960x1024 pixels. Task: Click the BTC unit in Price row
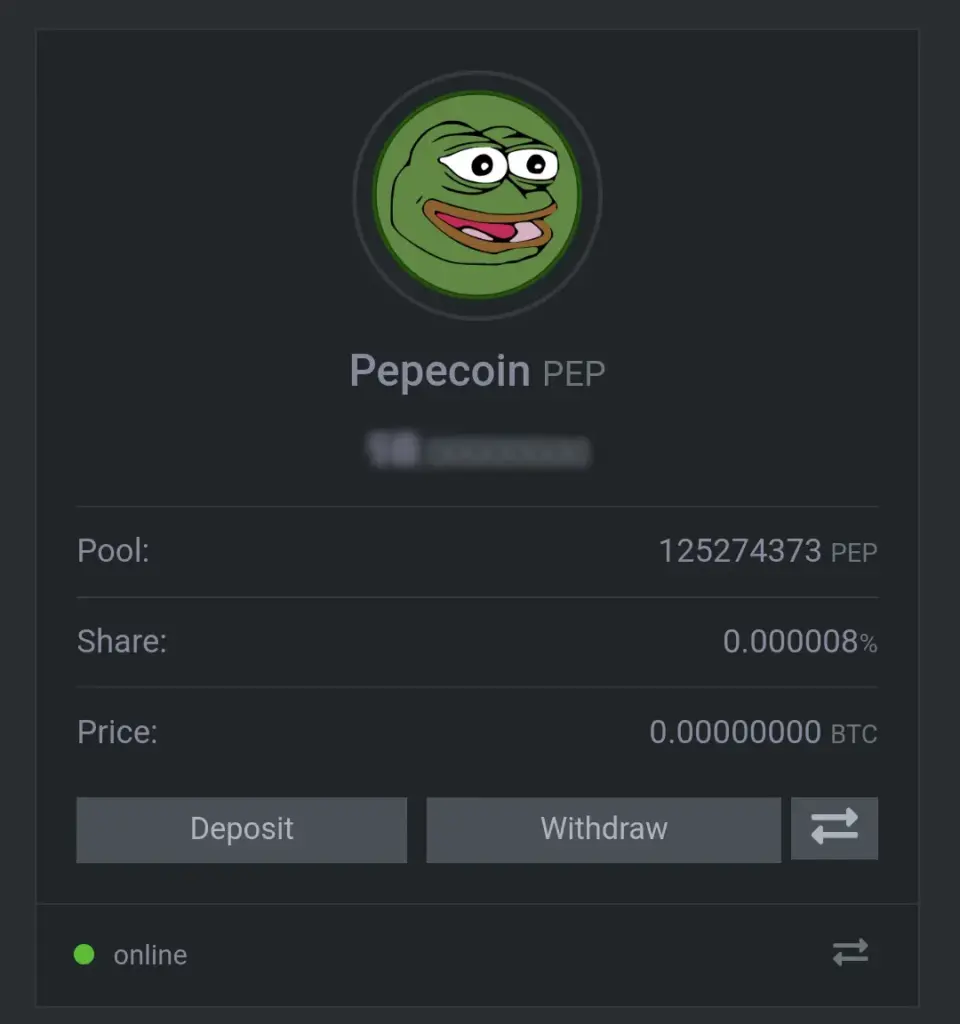854,734
